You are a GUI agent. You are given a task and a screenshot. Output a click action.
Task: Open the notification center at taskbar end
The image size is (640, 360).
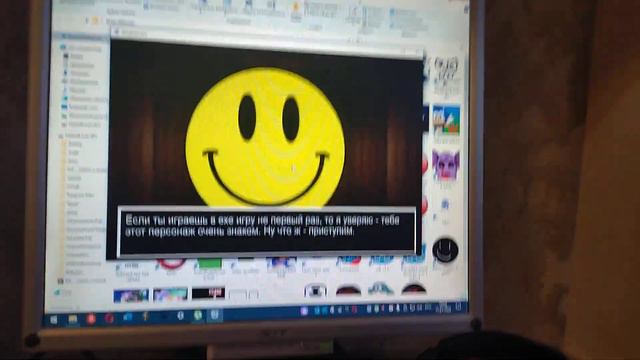coord(459,307)
